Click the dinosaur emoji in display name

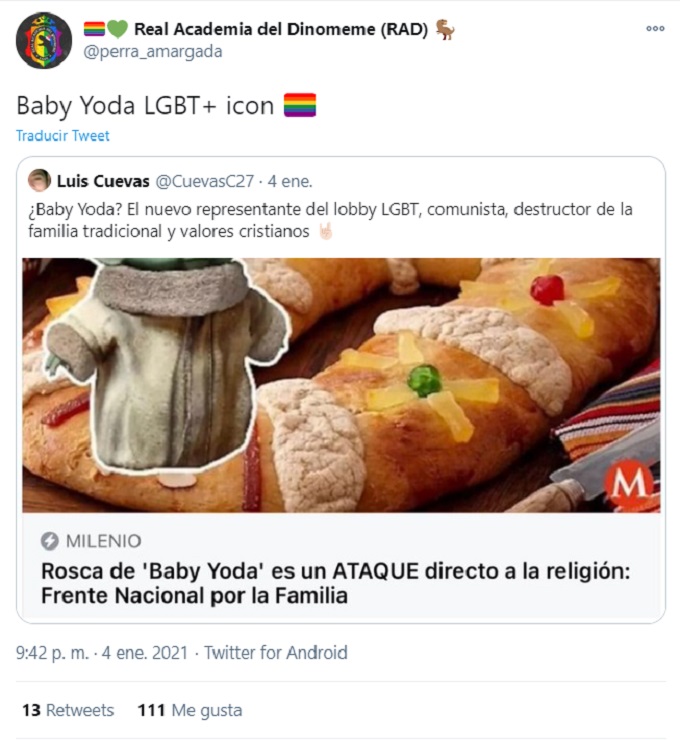coord(445,29)
